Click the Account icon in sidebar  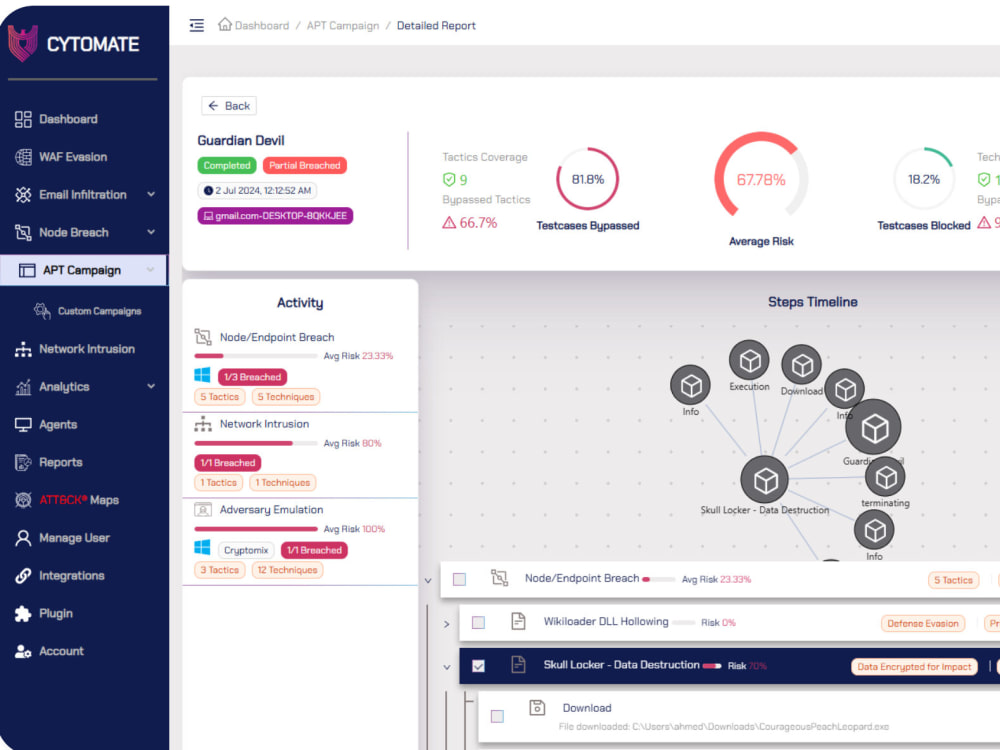click(23, 651)
